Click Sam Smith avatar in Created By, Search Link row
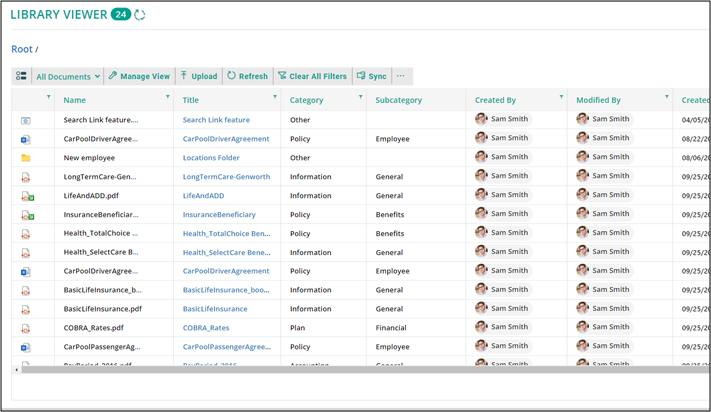This screenshot has height=412, width=711. pos(481,119)
